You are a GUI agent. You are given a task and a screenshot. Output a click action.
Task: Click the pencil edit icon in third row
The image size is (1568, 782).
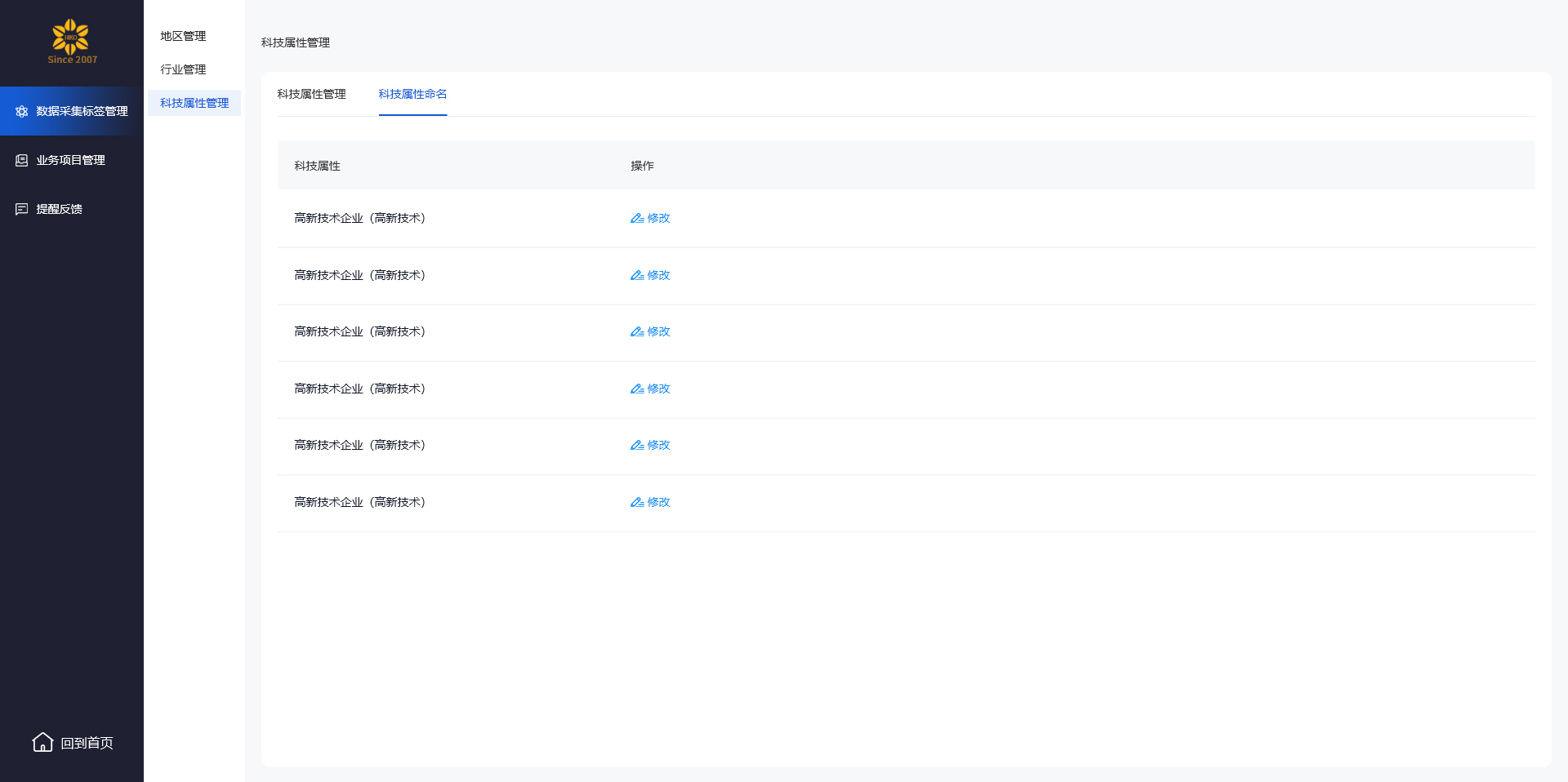tap(637, 331)
